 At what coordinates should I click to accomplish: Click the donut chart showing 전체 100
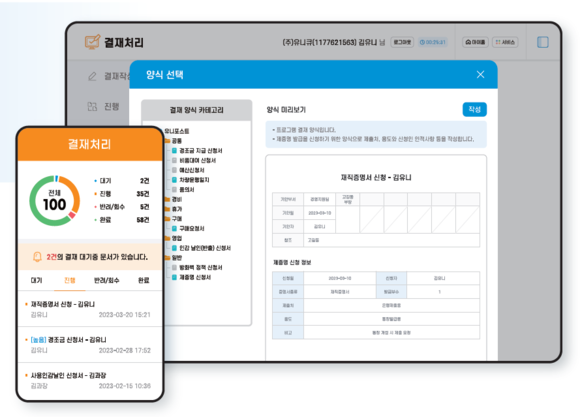tap(55, 201)
